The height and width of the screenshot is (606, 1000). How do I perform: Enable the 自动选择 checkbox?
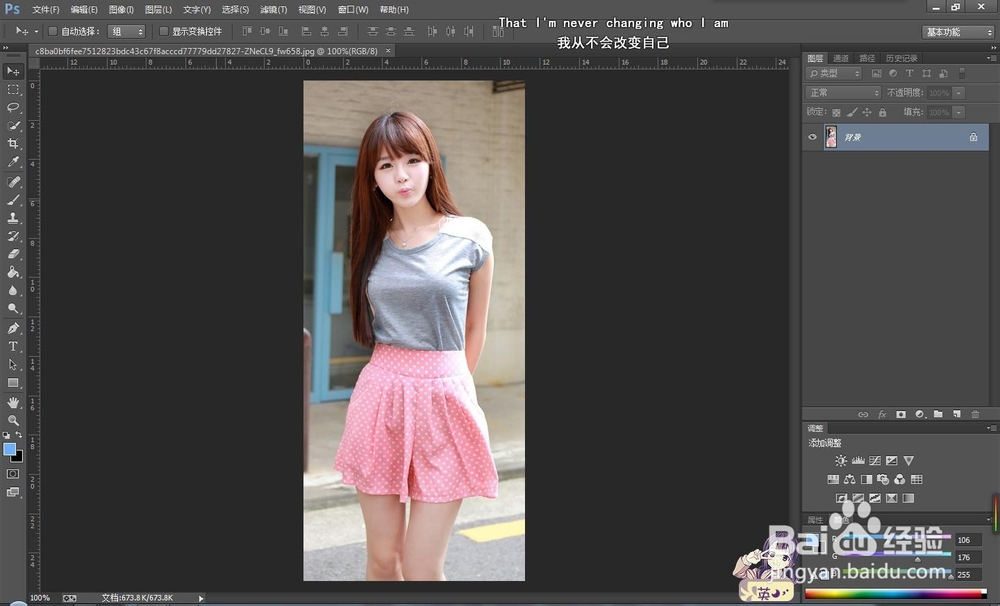click(53, 31)
